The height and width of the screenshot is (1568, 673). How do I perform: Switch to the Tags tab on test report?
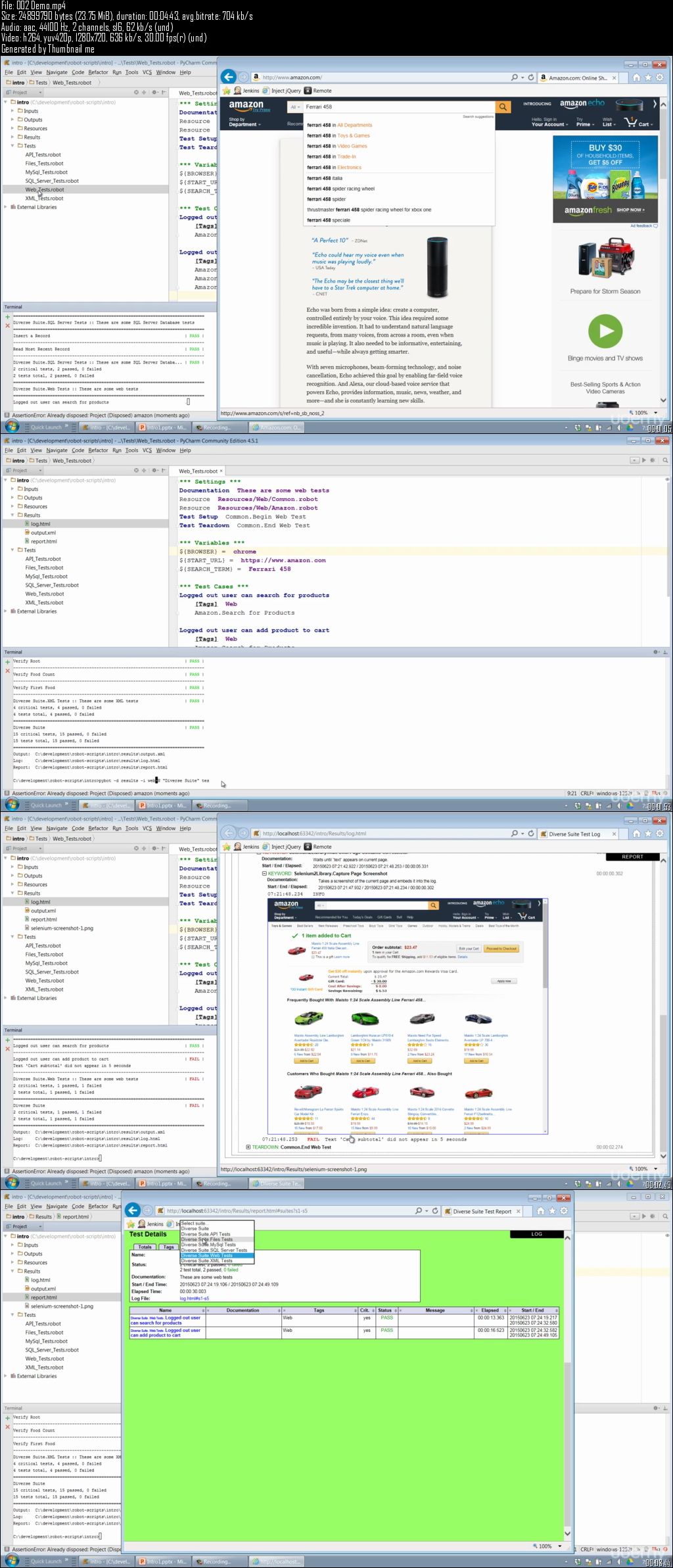pos(168,1247)
